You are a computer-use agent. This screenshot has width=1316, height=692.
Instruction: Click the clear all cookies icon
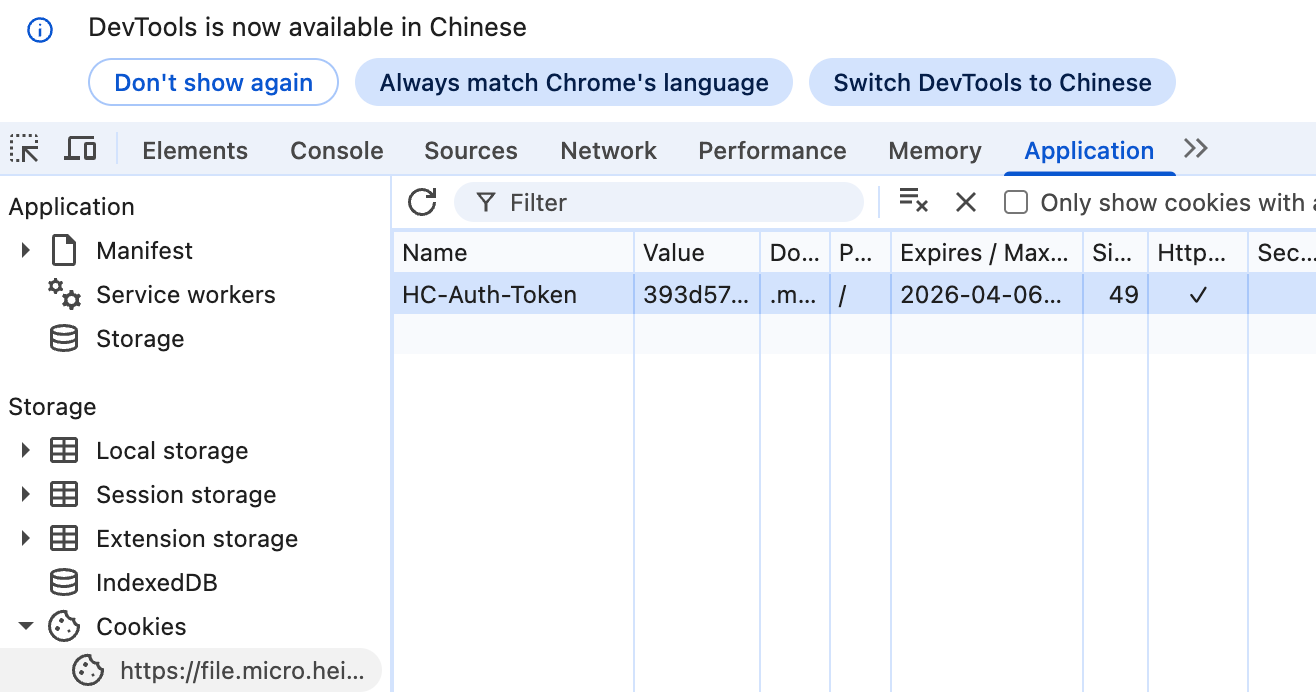[x=913, y=201]
